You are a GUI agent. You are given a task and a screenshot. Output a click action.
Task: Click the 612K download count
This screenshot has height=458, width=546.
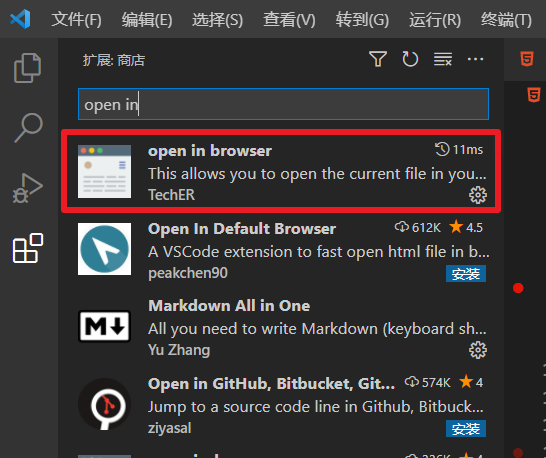coord(418,227)
